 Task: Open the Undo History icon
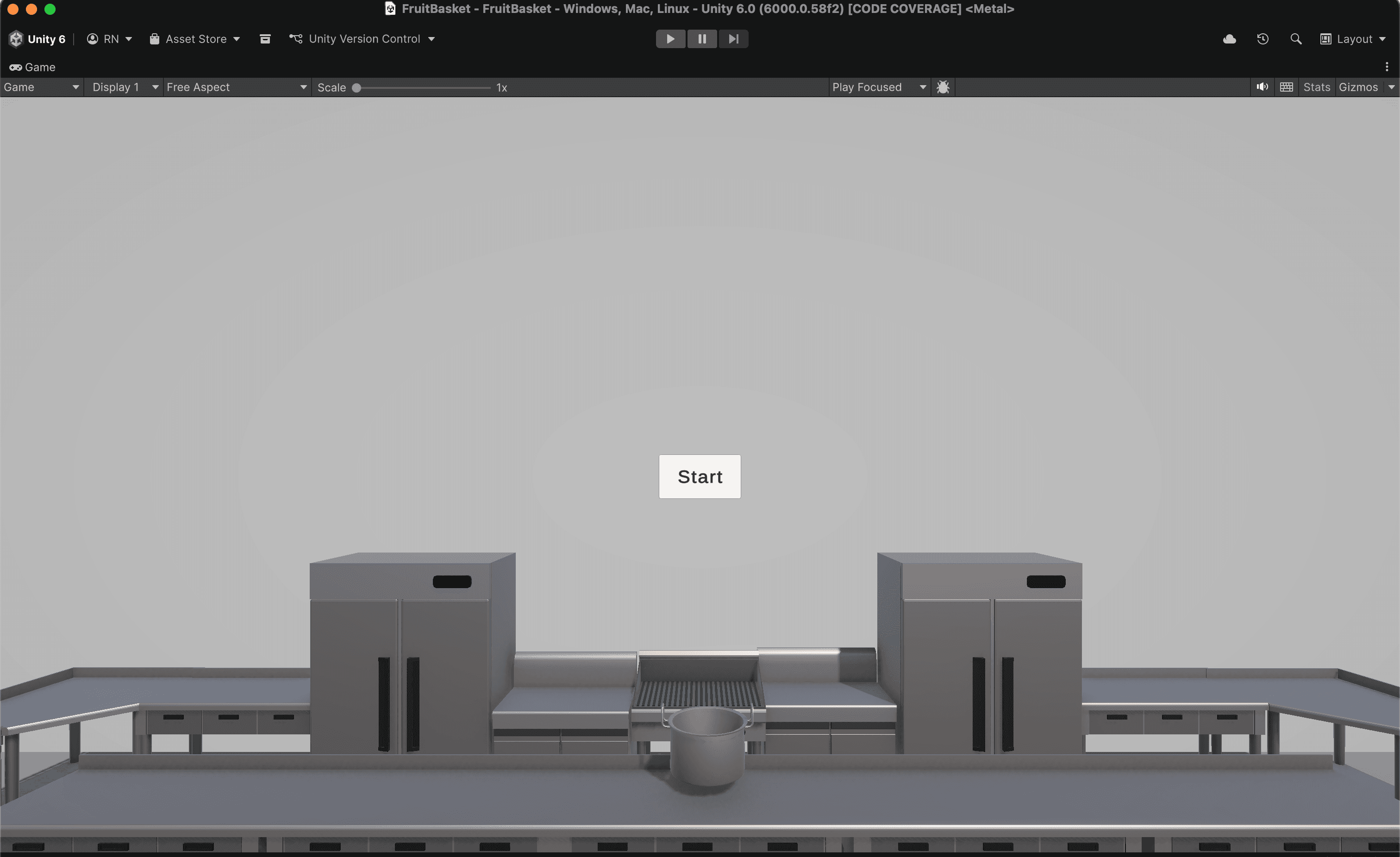pyautogui.click(x=1262, y=38)
